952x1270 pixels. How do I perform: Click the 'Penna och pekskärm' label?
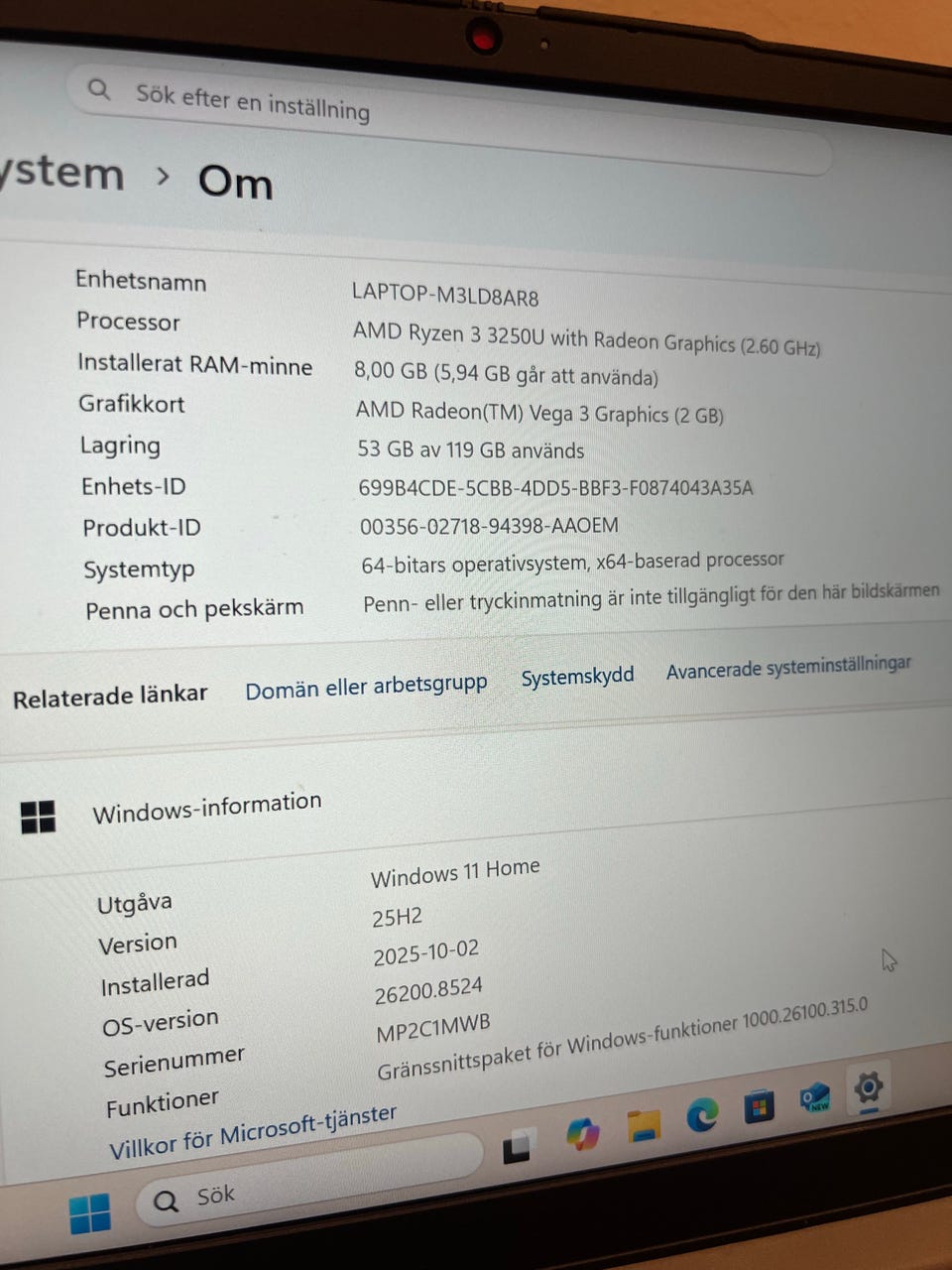point(194,608)
